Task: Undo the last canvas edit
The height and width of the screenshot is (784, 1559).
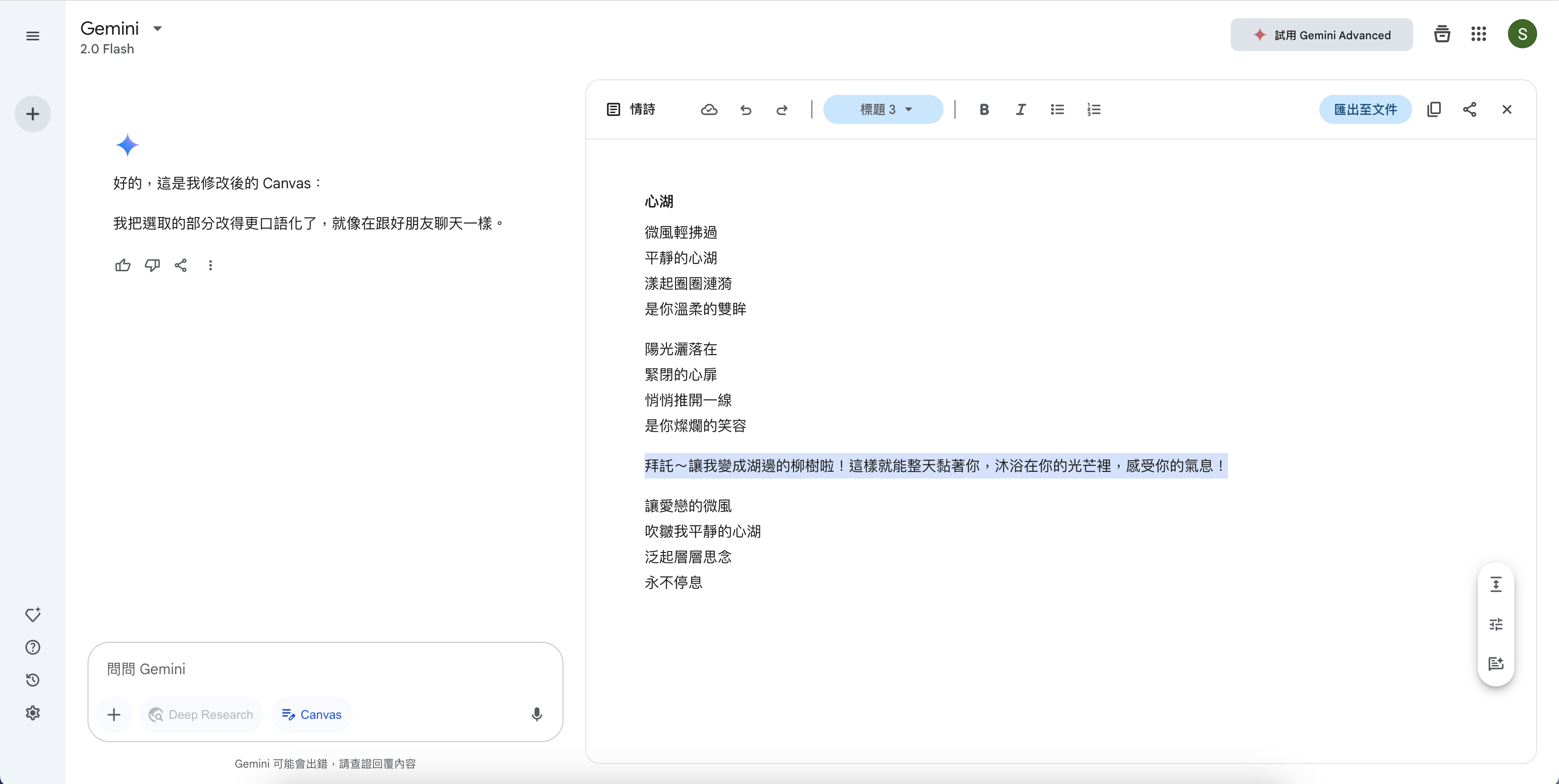Action: tap(746, 109)
